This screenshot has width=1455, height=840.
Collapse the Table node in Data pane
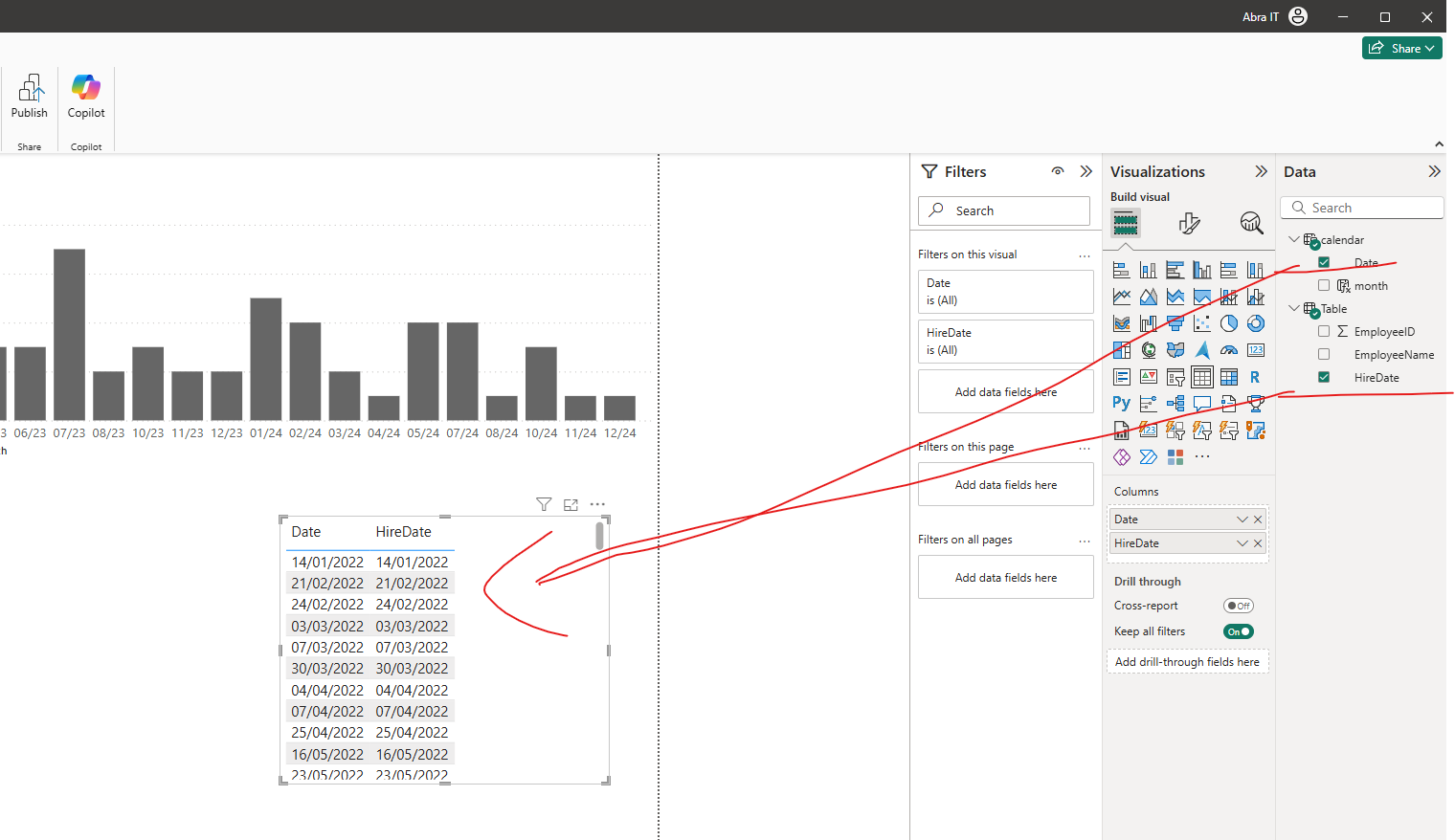pyautogui.click(x=1294, y=308)
